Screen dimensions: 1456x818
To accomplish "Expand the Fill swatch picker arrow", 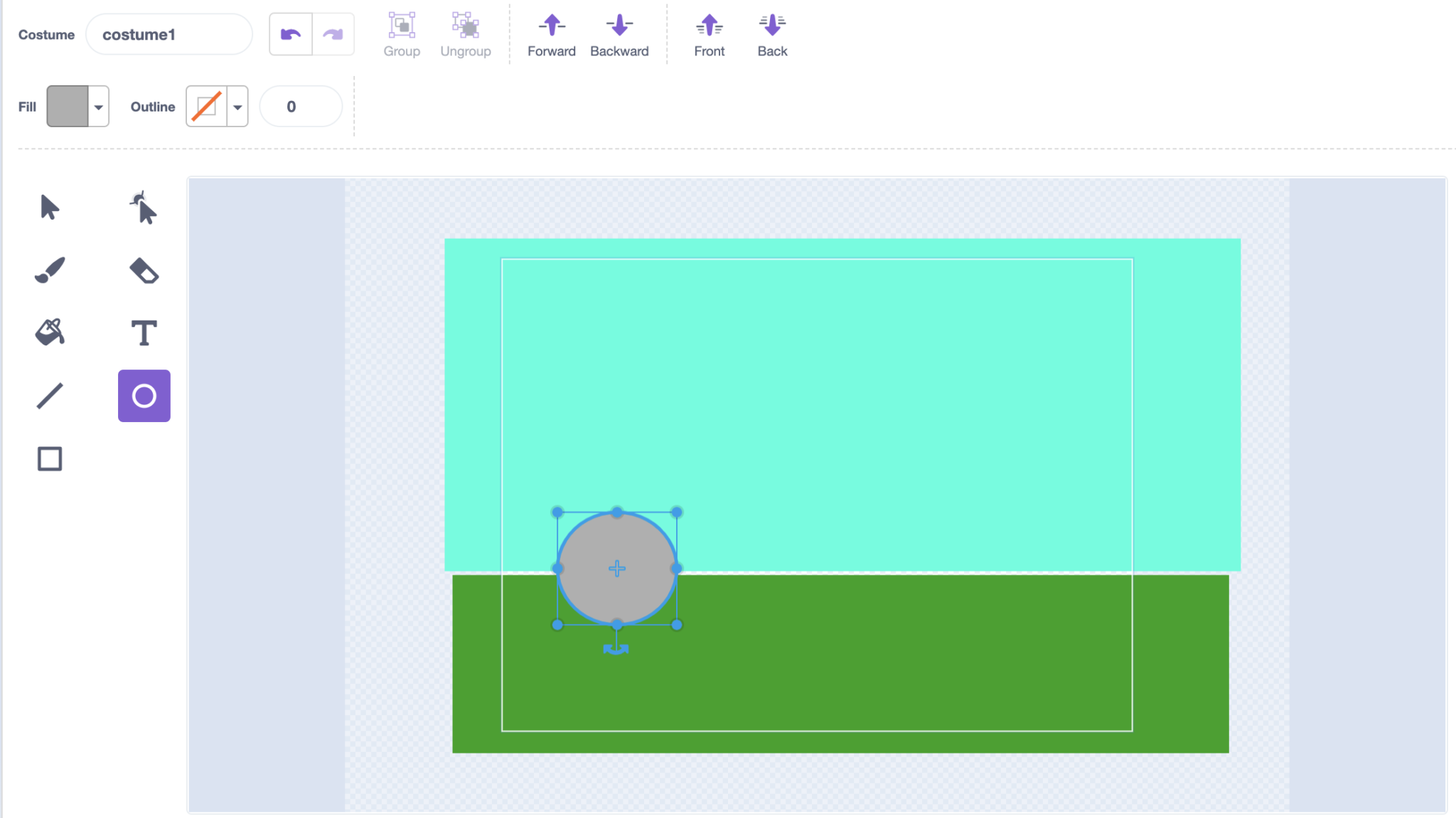I will coord(97,106).
